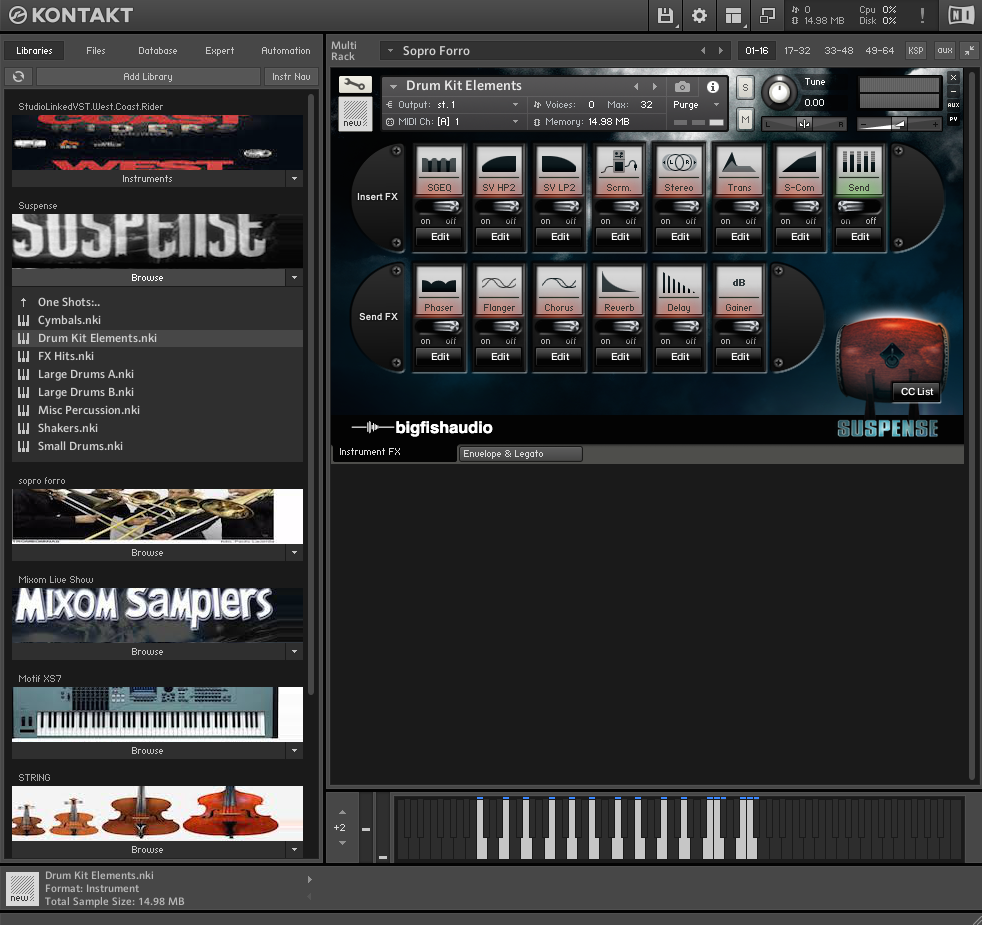
Task: Open the Sopro Forro multi dropdown
Action: click(x=390, y=51)
